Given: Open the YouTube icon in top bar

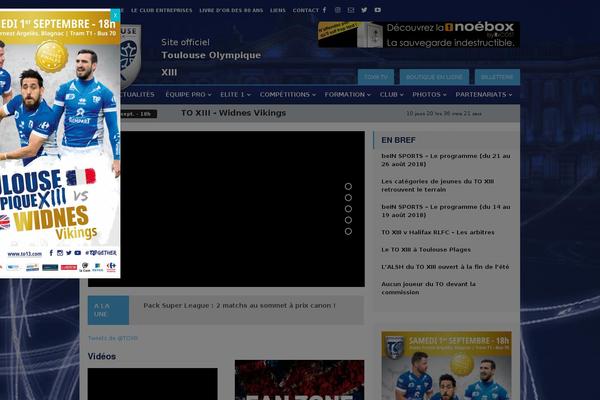Looking at the screenshot, I should pos(378,10).
